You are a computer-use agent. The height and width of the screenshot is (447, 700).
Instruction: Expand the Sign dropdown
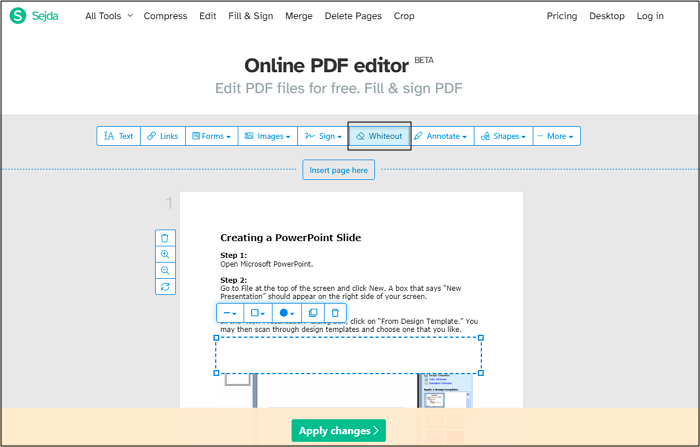[x=323, y=136]
